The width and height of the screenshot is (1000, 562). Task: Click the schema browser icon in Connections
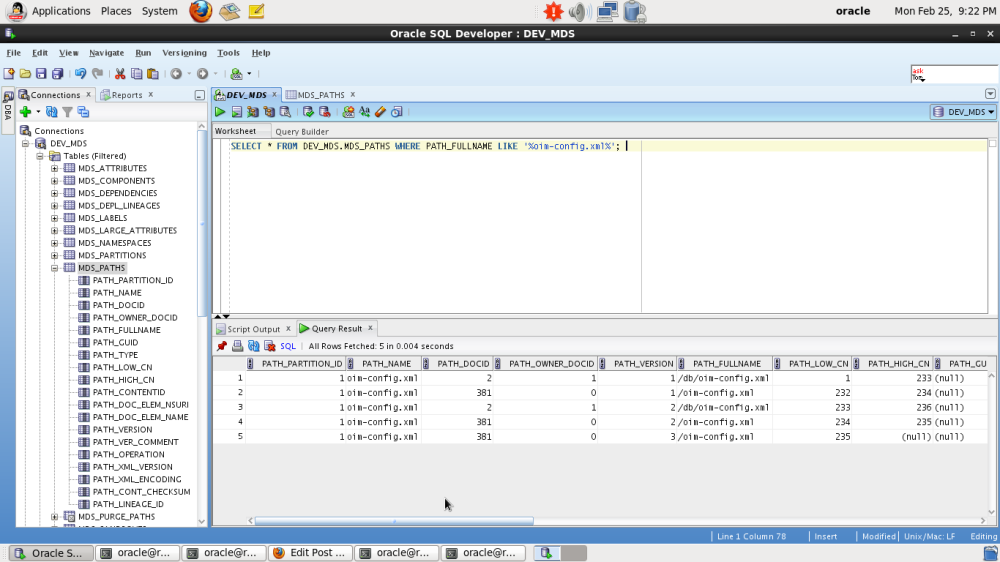point(83,112)
